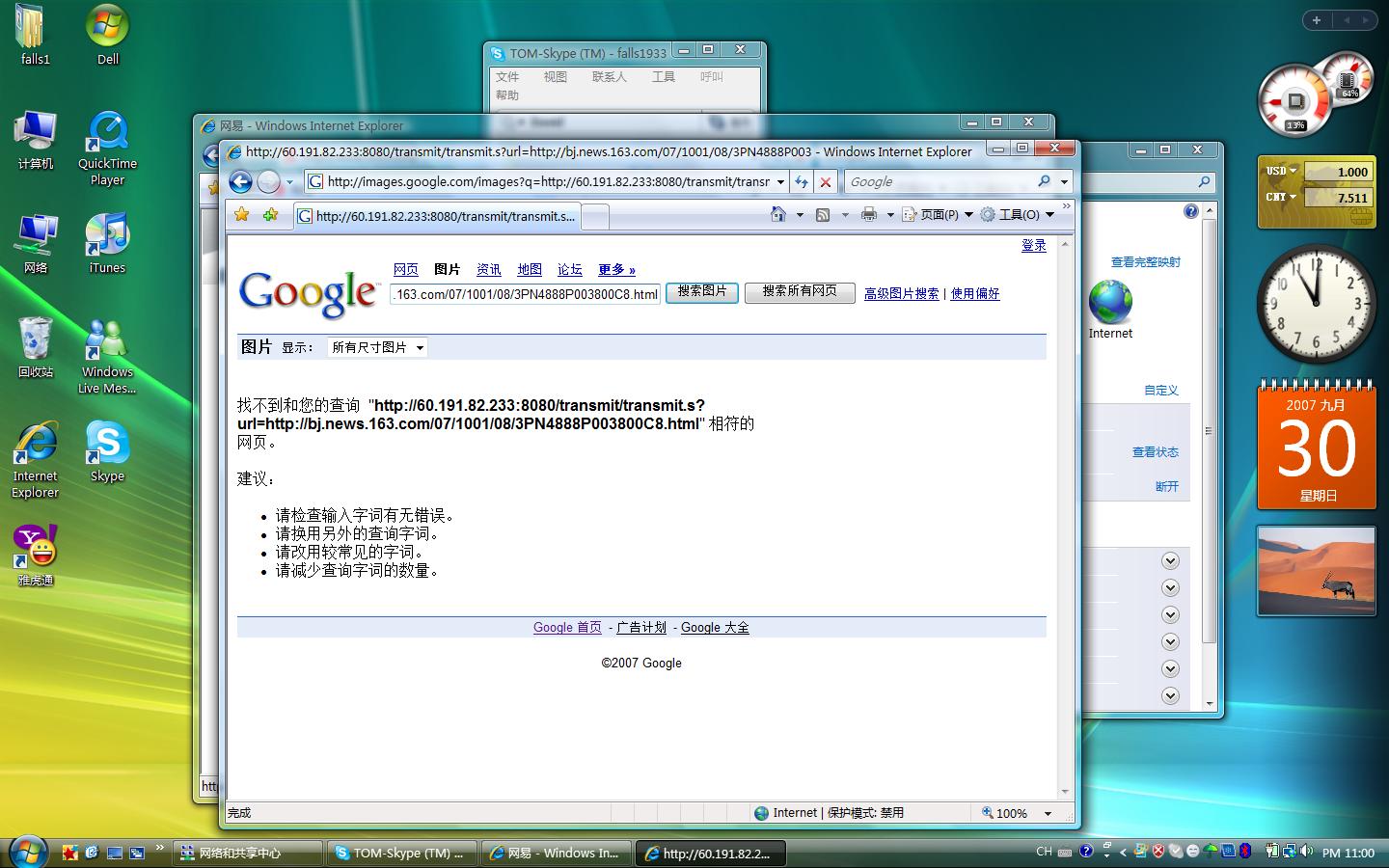Open the 高级图片搜索 link
The height and width of the screenshot is (868, 1389).
click(x=902, y=294)
